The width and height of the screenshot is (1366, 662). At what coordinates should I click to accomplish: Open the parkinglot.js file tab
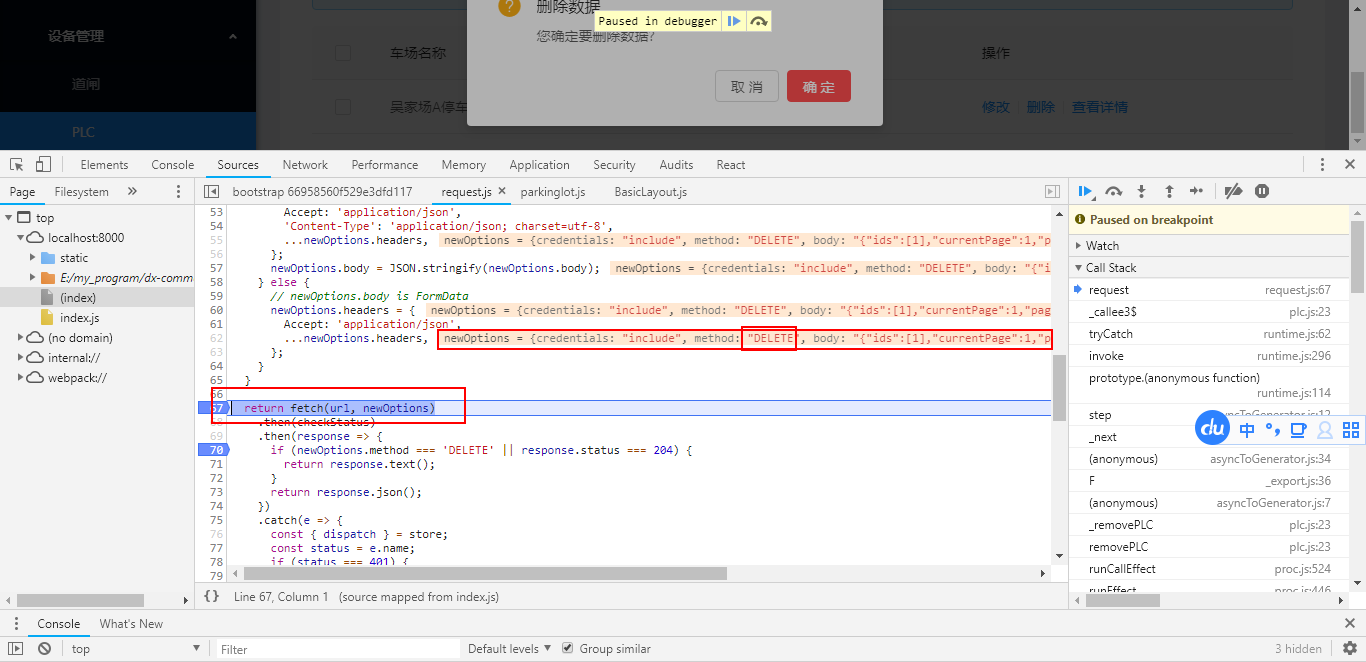click(553, 190)
